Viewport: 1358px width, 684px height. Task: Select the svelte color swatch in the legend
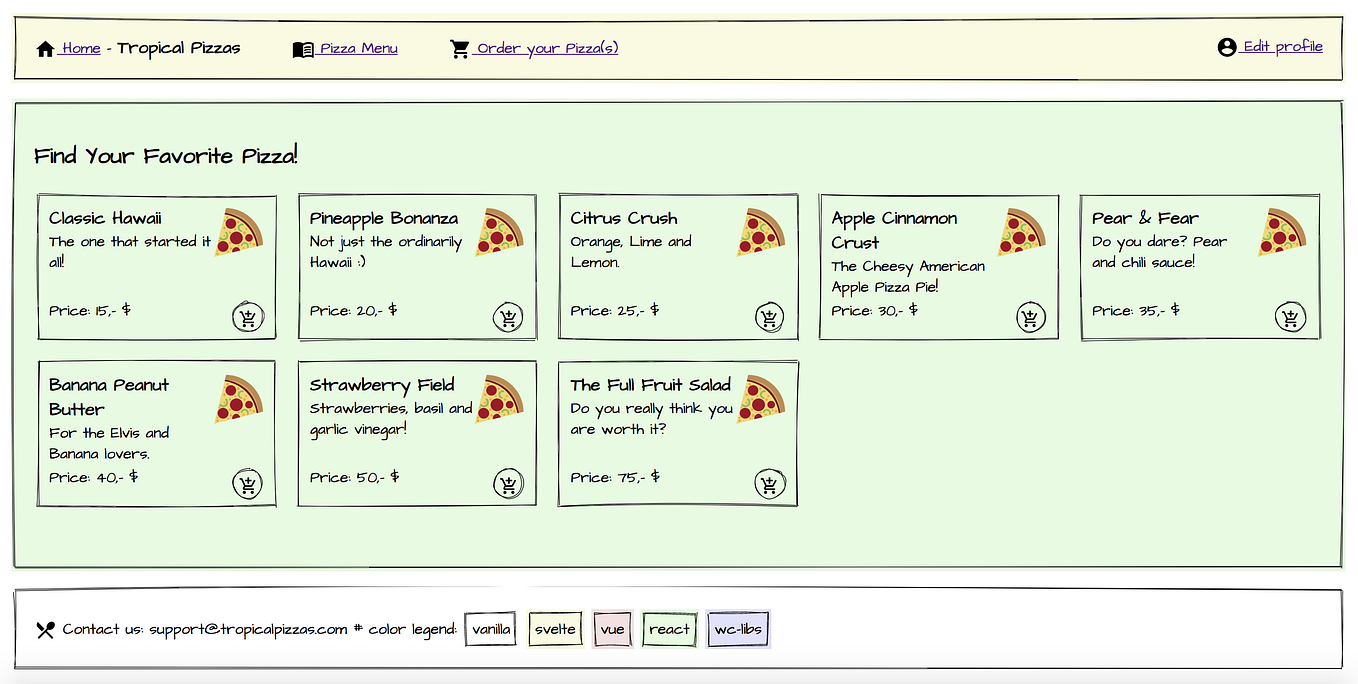[555, 629]
